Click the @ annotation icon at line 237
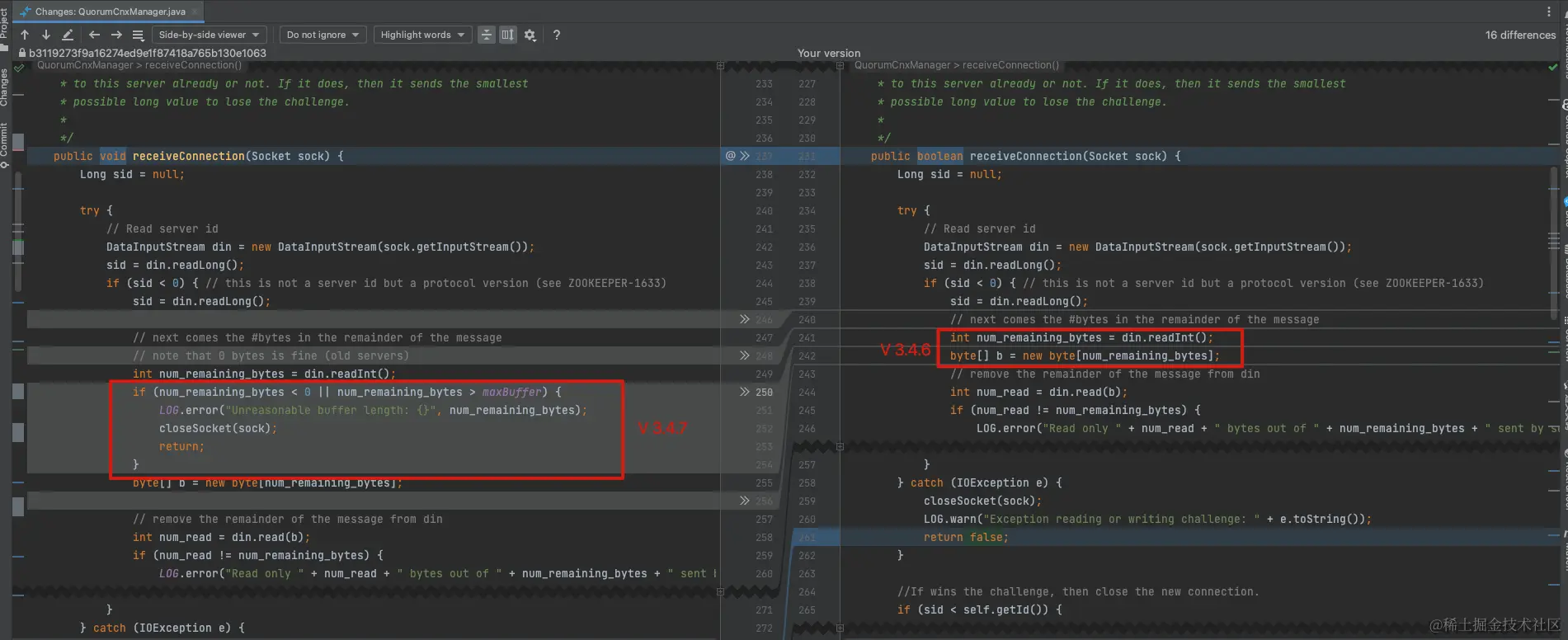The width and height of the screenshot is (1568, 640). (x=730, y=156)
